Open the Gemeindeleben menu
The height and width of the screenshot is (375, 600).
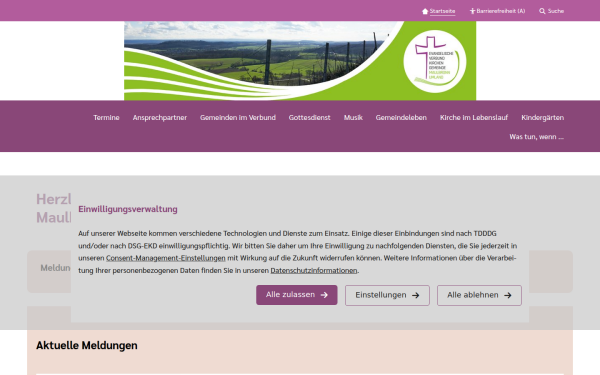point(401,117)
